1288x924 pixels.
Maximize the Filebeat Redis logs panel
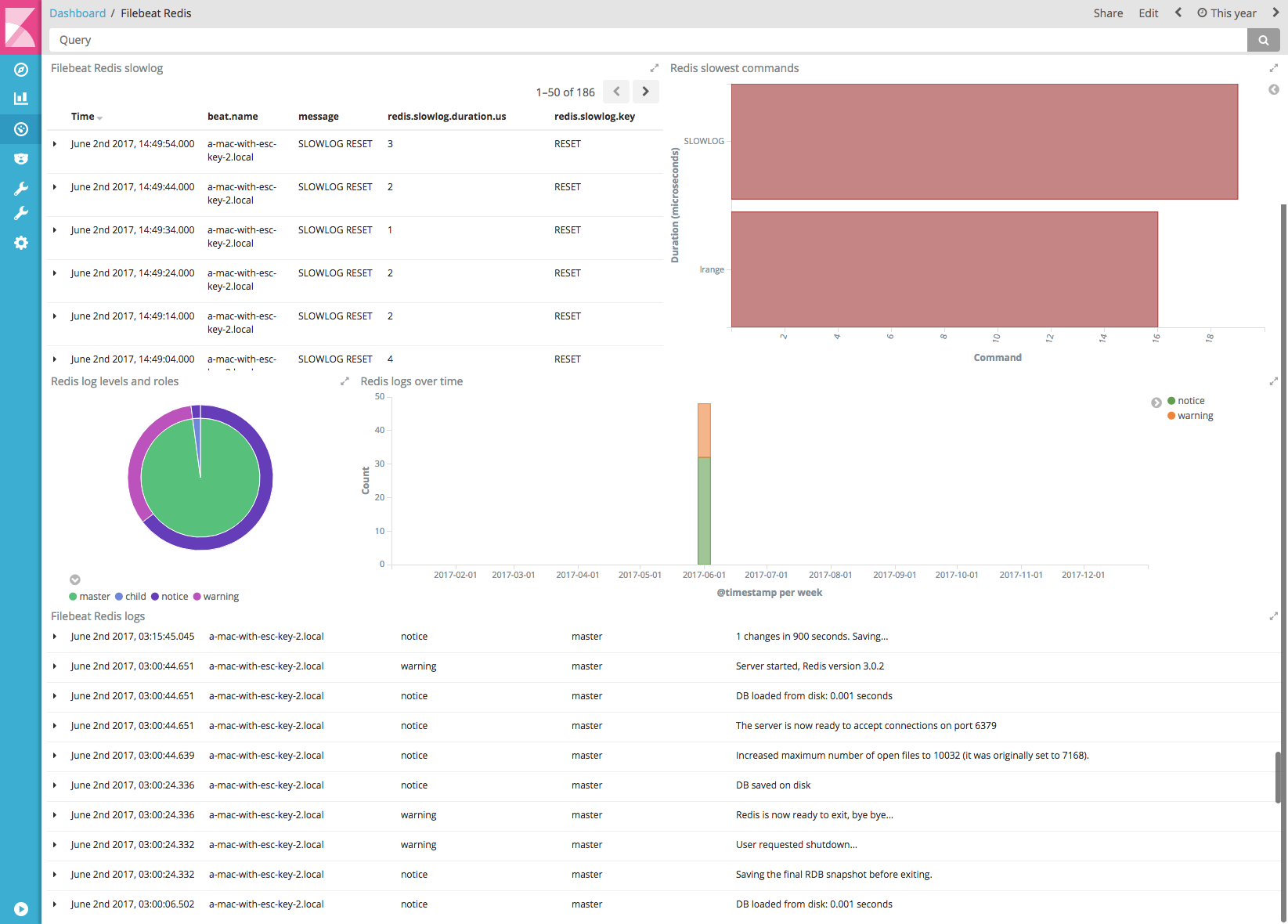coord(1274,616)
